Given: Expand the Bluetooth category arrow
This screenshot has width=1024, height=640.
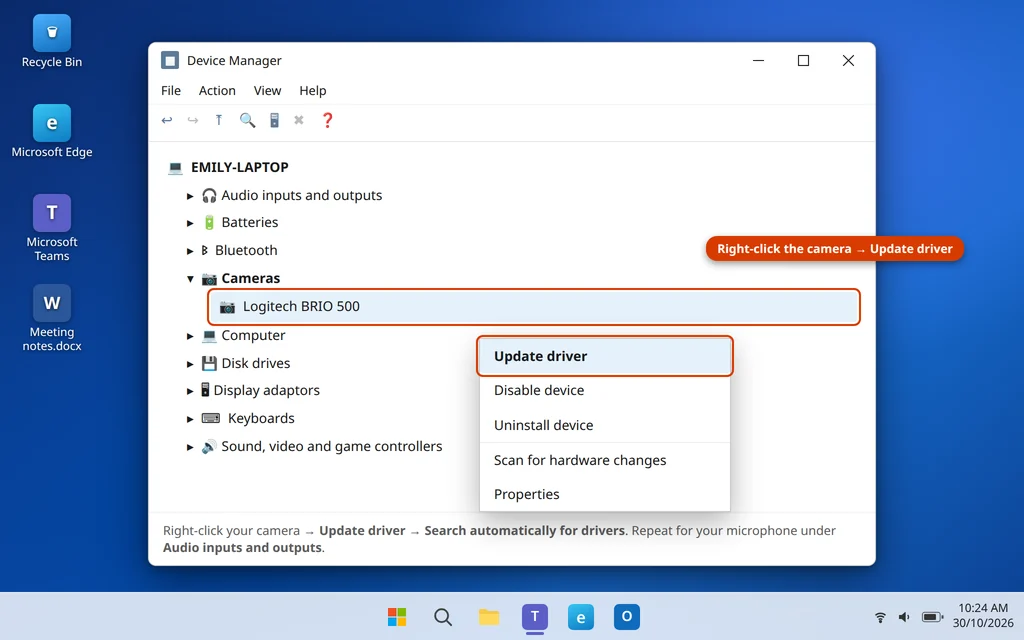Looking at the screenshot, I should click(190, 251).
